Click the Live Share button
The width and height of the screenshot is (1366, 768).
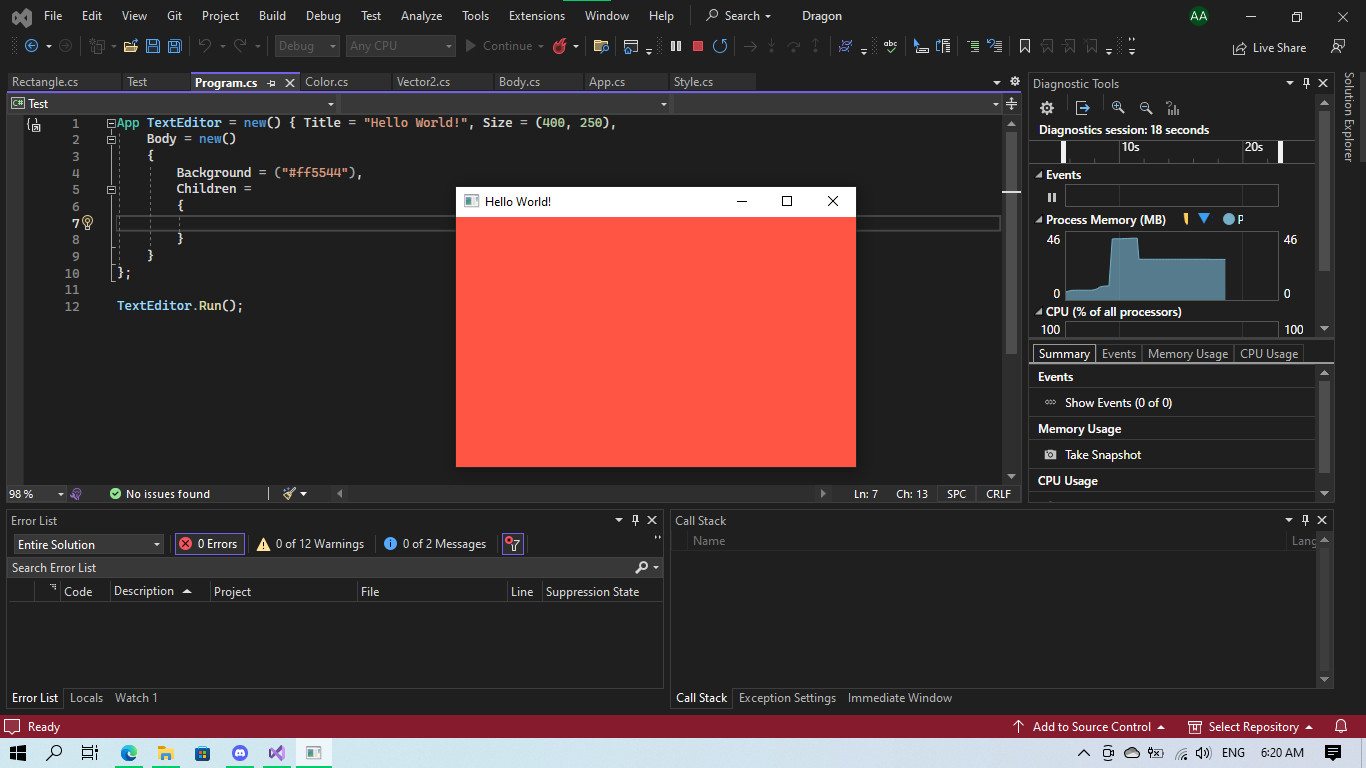1270,47
